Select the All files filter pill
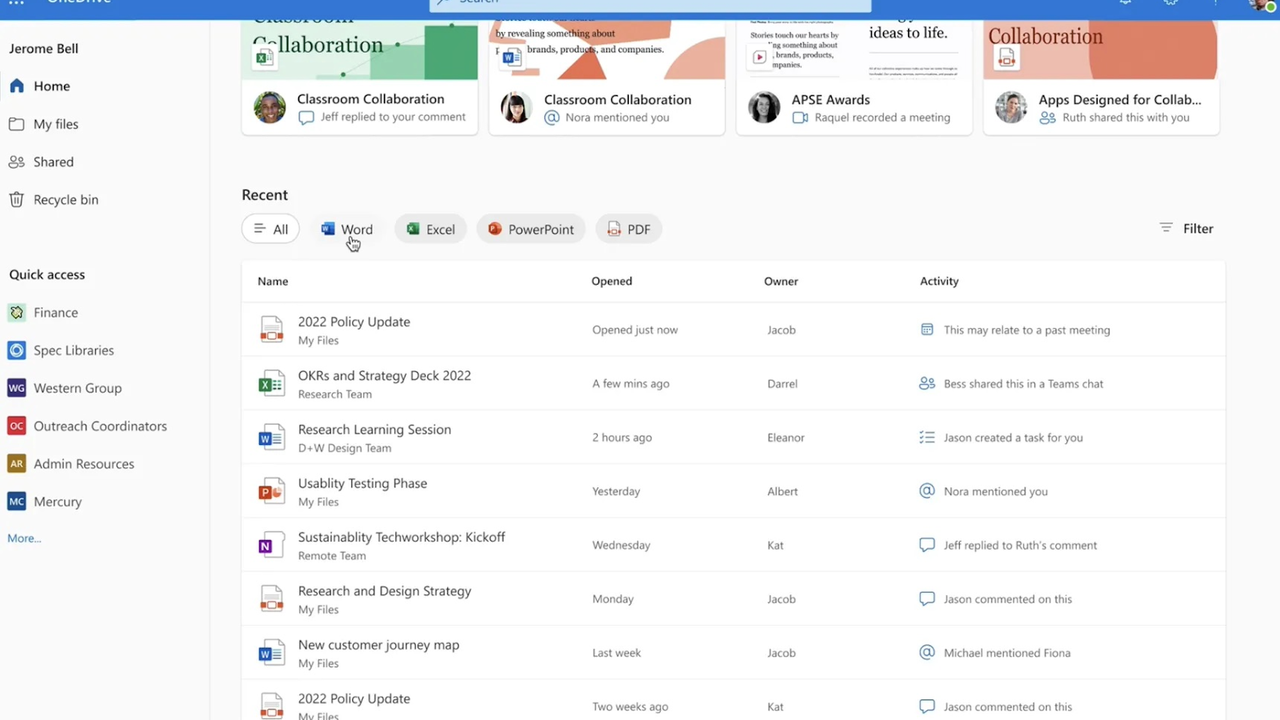Image resolution: width=1280 pixels, height=720 pixels. tap(270, 229)
